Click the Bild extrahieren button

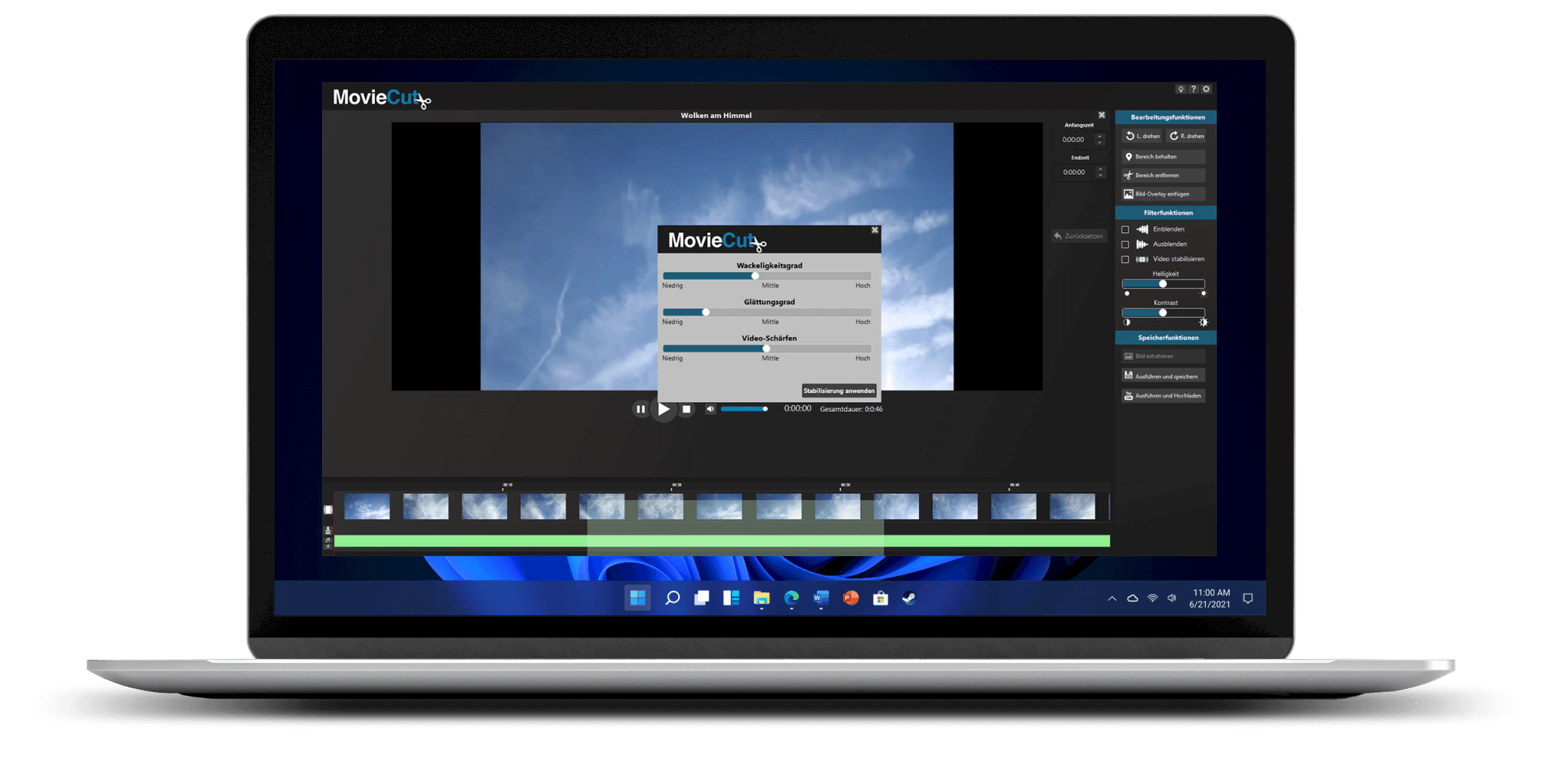click(x=1163, y=356)
